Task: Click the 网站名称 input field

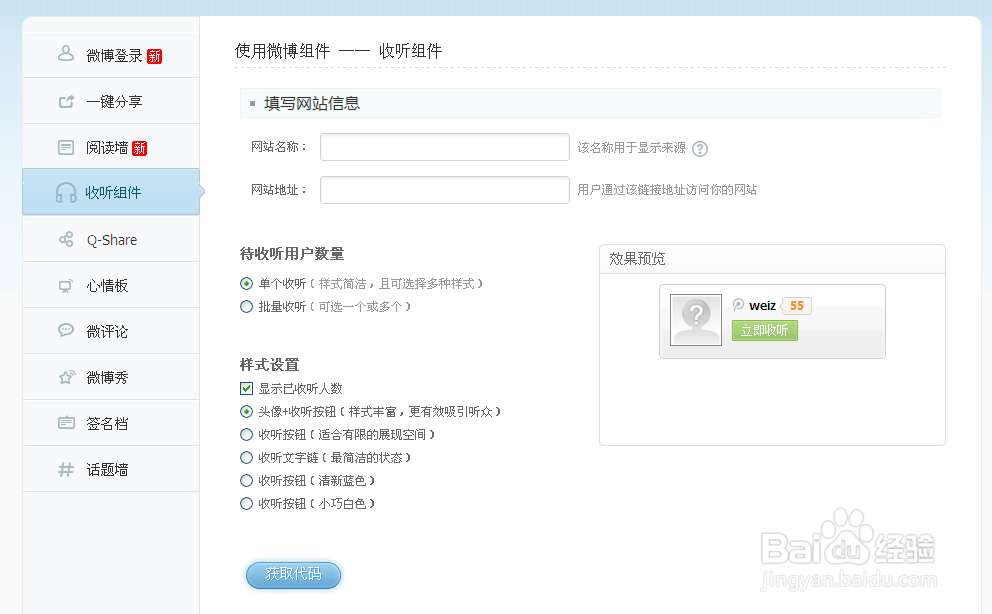Action: tap(444, 147)
